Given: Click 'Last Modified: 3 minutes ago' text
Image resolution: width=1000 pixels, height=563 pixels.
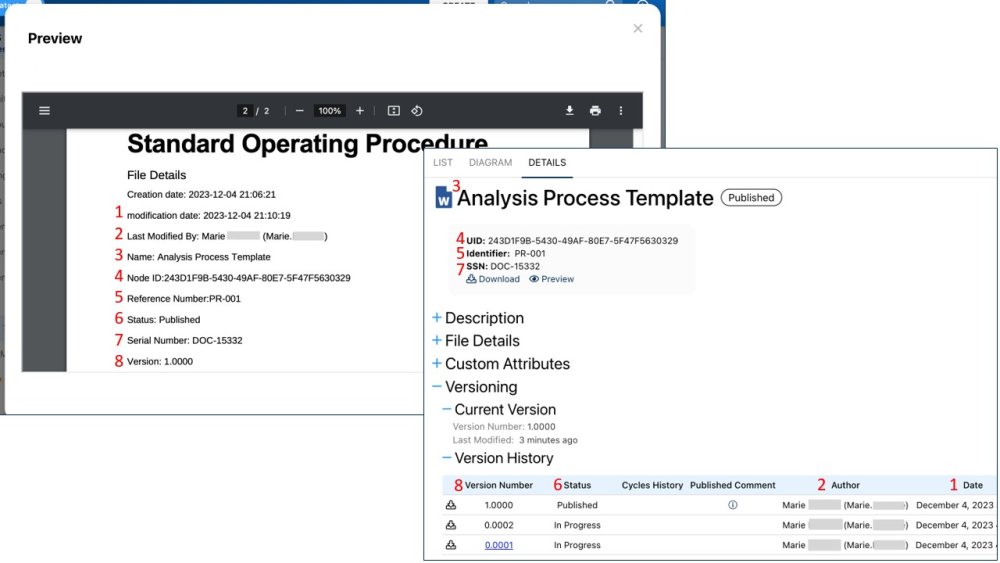Looking at the screenshot, I should point(515,440).
